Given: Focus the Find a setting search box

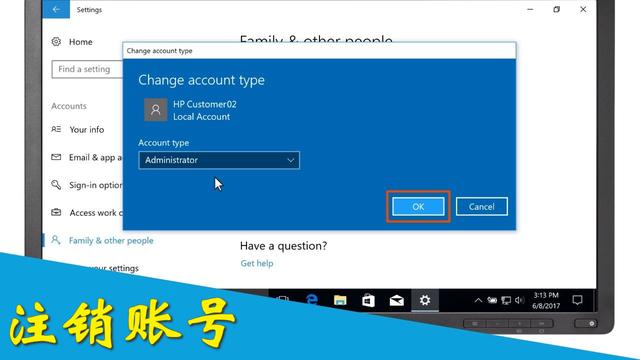Looking at the screenshot, I should coord(87,69).
